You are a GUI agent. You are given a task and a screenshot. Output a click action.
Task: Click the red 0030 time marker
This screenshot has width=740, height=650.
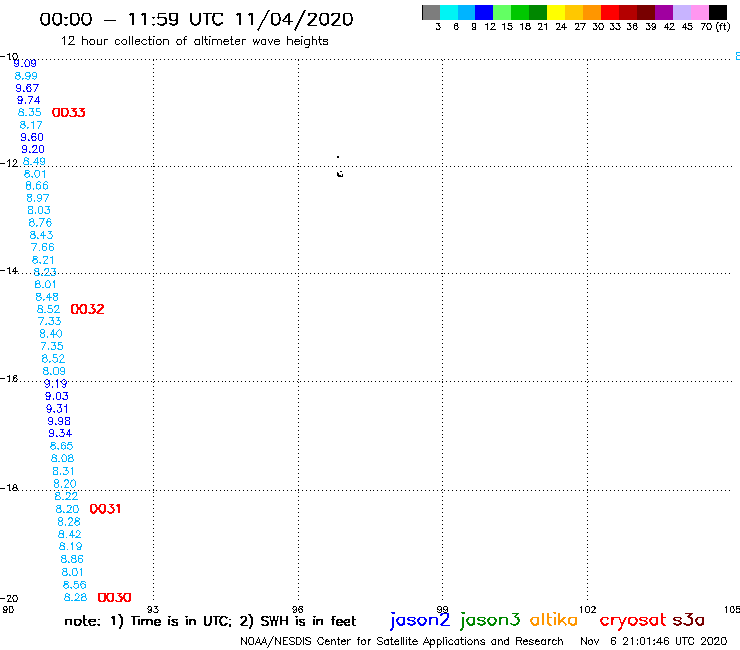114,598
